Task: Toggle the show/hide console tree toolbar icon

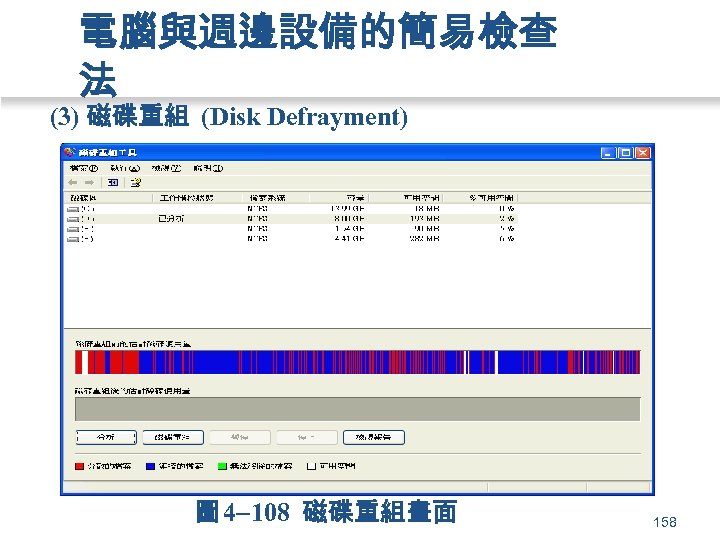Action: coord(113,183)
